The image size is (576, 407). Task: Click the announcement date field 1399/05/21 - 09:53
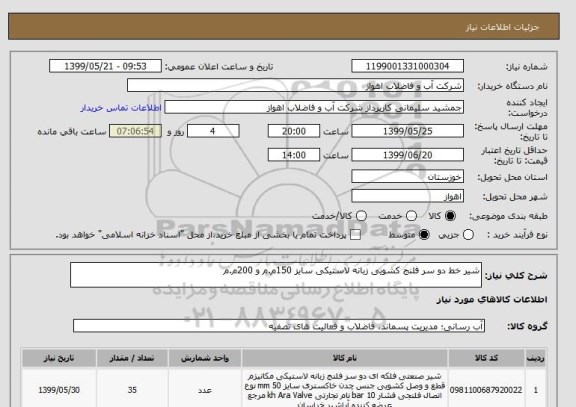click(x=105, y=66)
